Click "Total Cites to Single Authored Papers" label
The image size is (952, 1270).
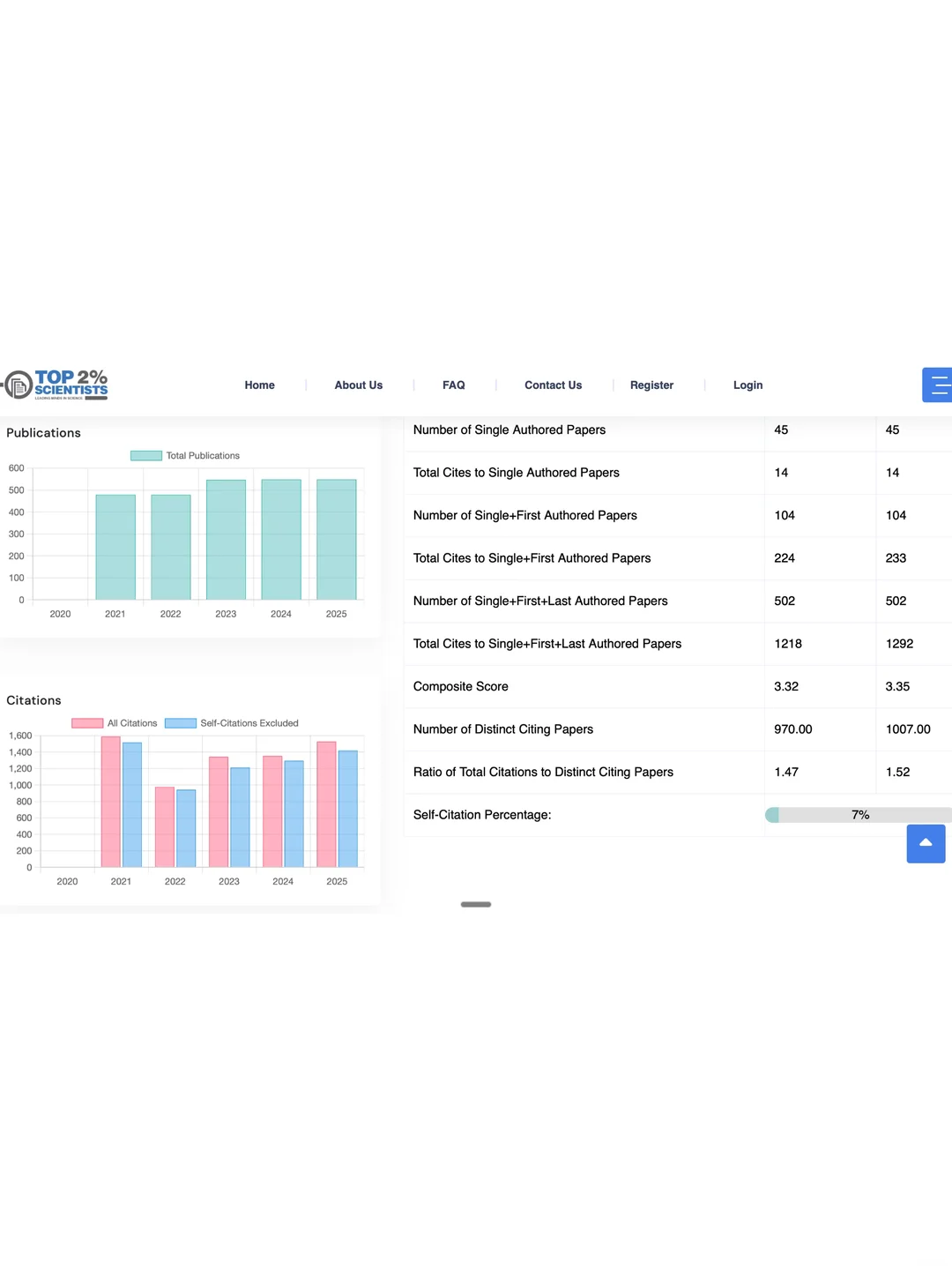pos(517,473)
